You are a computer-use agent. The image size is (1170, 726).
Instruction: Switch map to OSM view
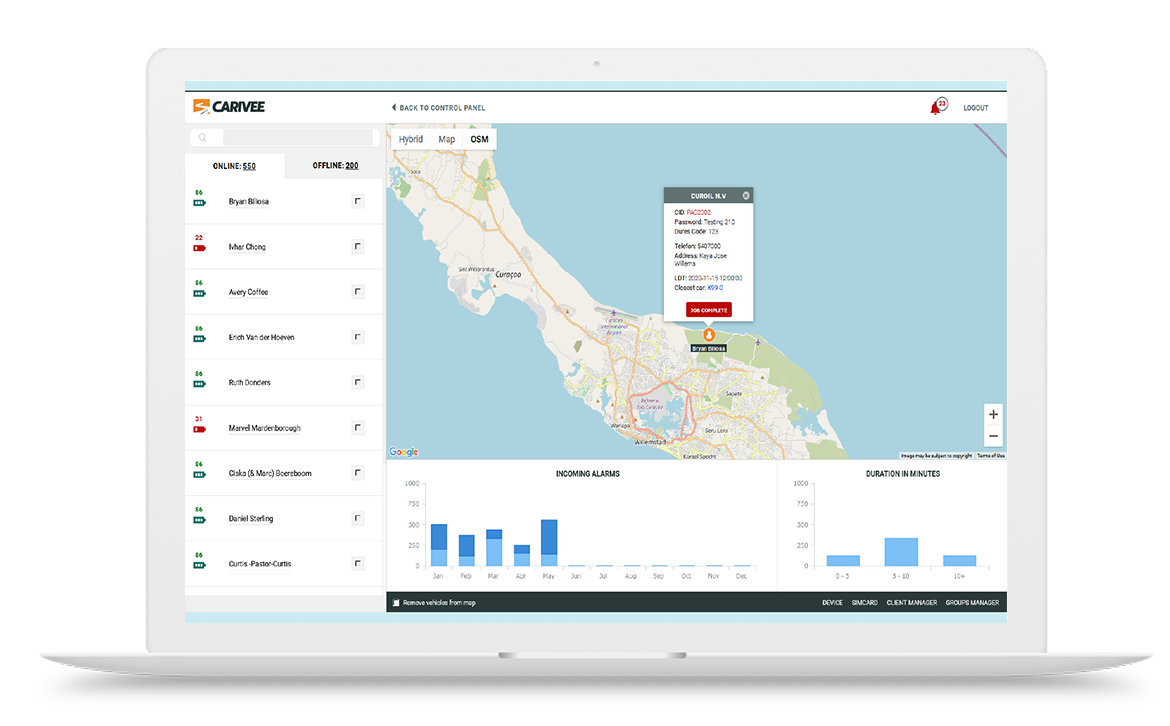point(479,139)
